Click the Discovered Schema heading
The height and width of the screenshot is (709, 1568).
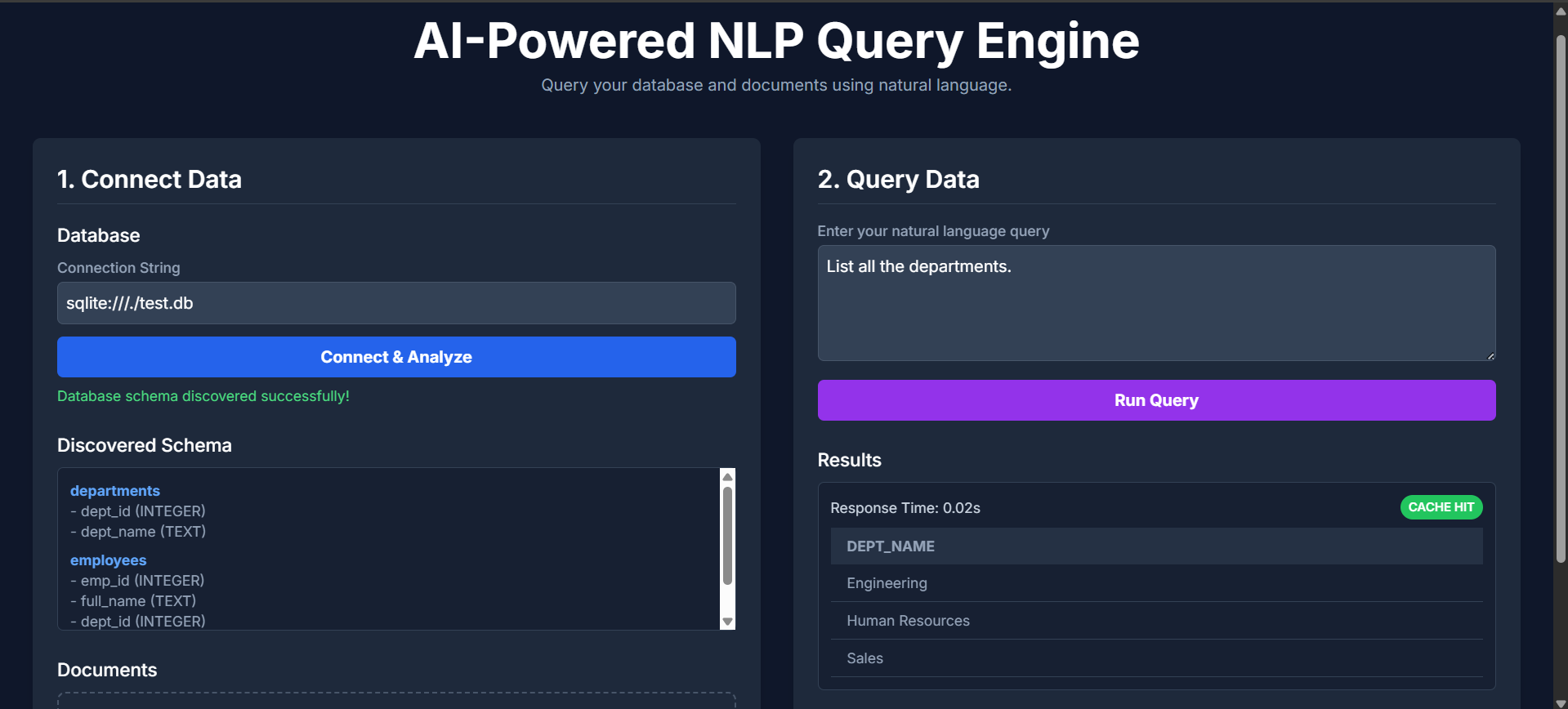(145, 445)
